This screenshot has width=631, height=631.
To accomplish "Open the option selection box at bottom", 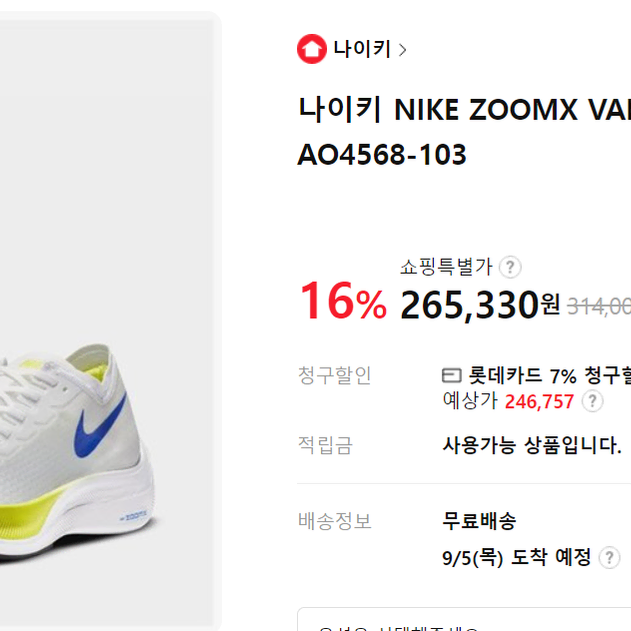I will (464, 620).
